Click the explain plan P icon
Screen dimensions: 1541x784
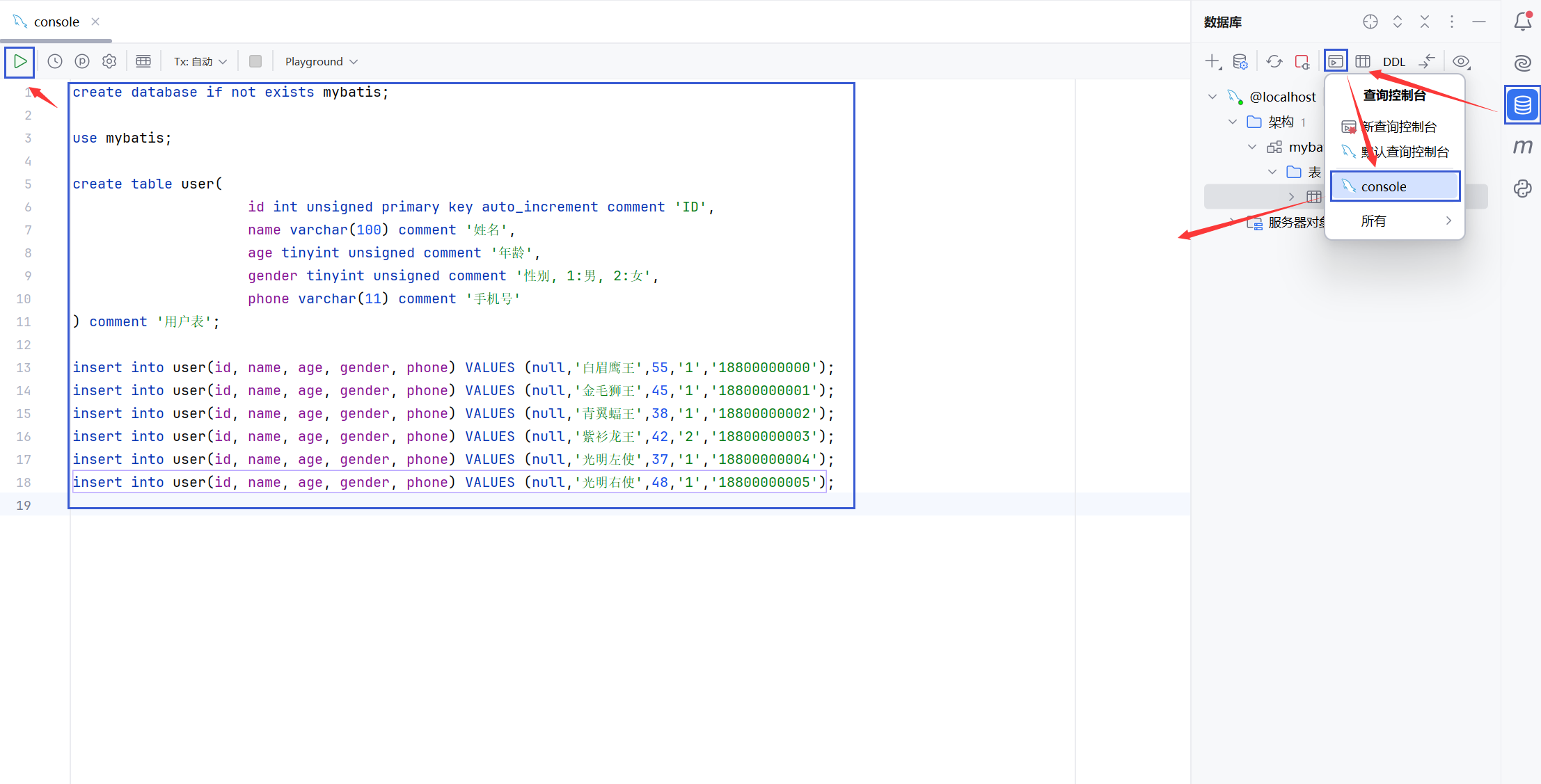pyautogui.click(x=82, y=61)
